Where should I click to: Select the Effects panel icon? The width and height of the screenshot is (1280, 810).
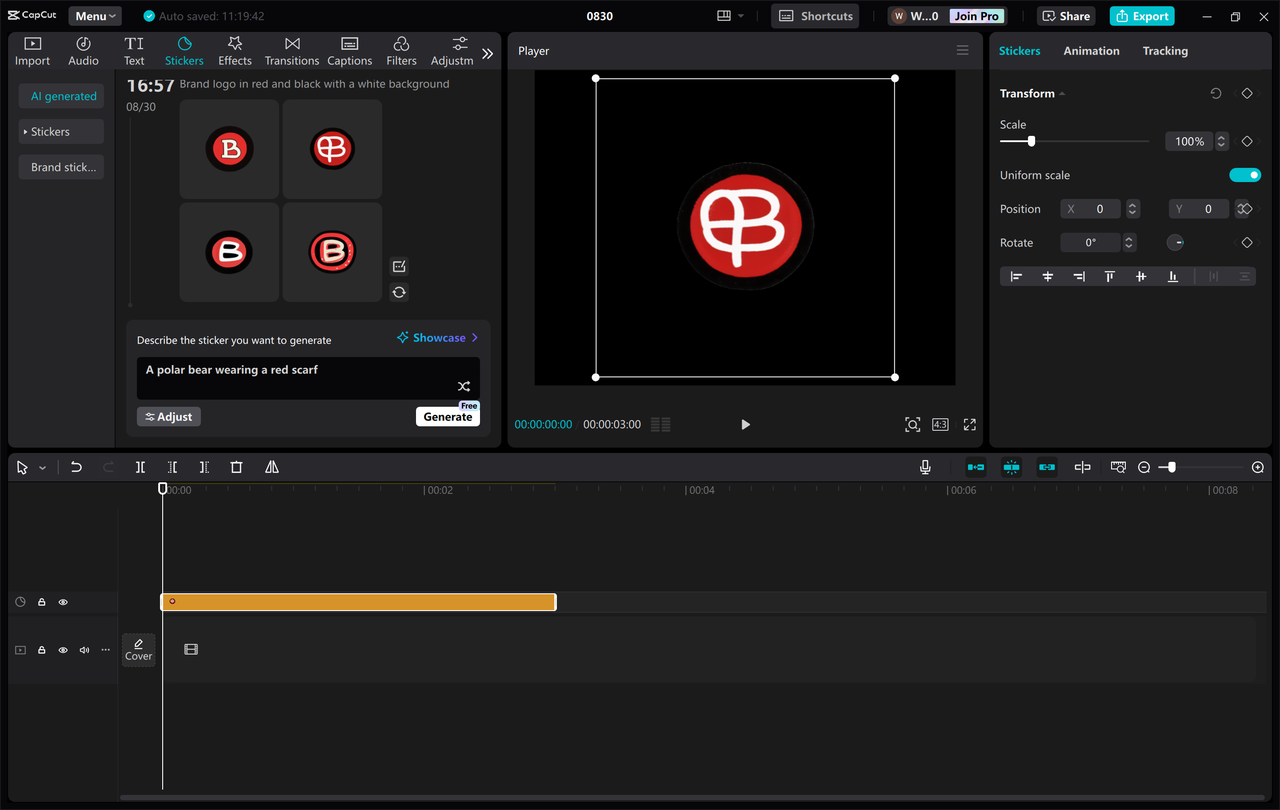click(x=234, y=50)
